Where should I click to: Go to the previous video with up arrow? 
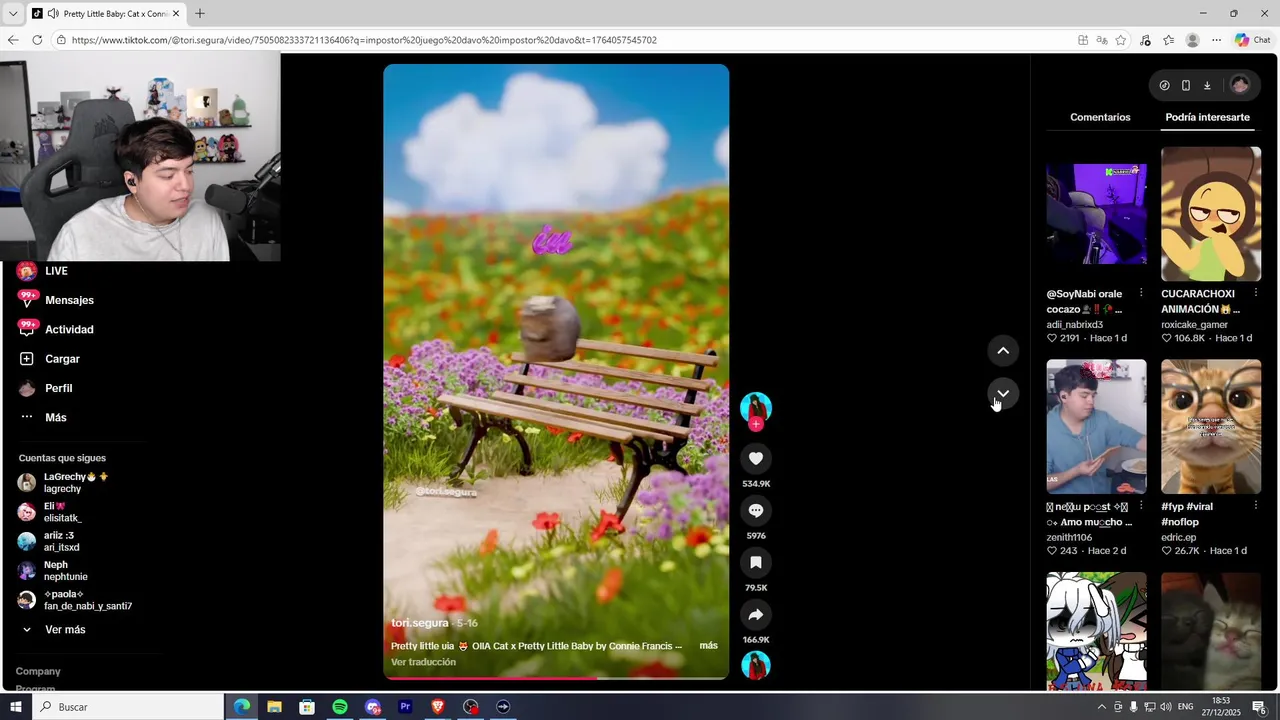pyautogui.click(x=1003, y=350)
